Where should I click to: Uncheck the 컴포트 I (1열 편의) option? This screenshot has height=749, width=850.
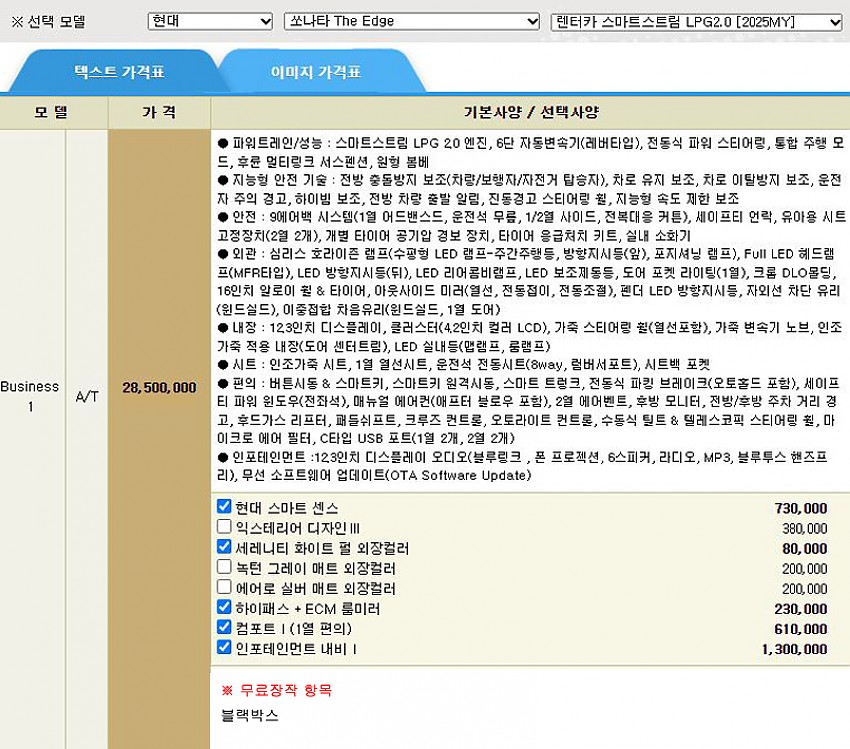click(224, 627)
